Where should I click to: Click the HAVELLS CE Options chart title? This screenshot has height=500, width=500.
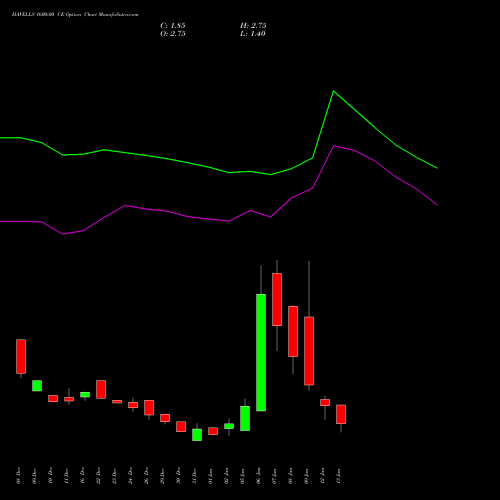point(75,14)
